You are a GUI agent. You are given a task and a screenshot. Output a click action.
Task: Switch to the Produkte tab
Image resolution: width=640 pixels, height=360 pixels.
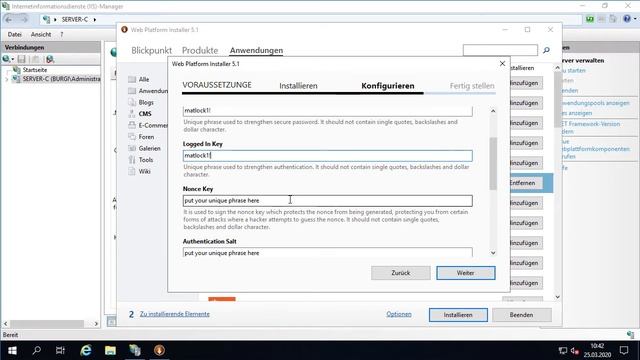(x=200, y=50)
